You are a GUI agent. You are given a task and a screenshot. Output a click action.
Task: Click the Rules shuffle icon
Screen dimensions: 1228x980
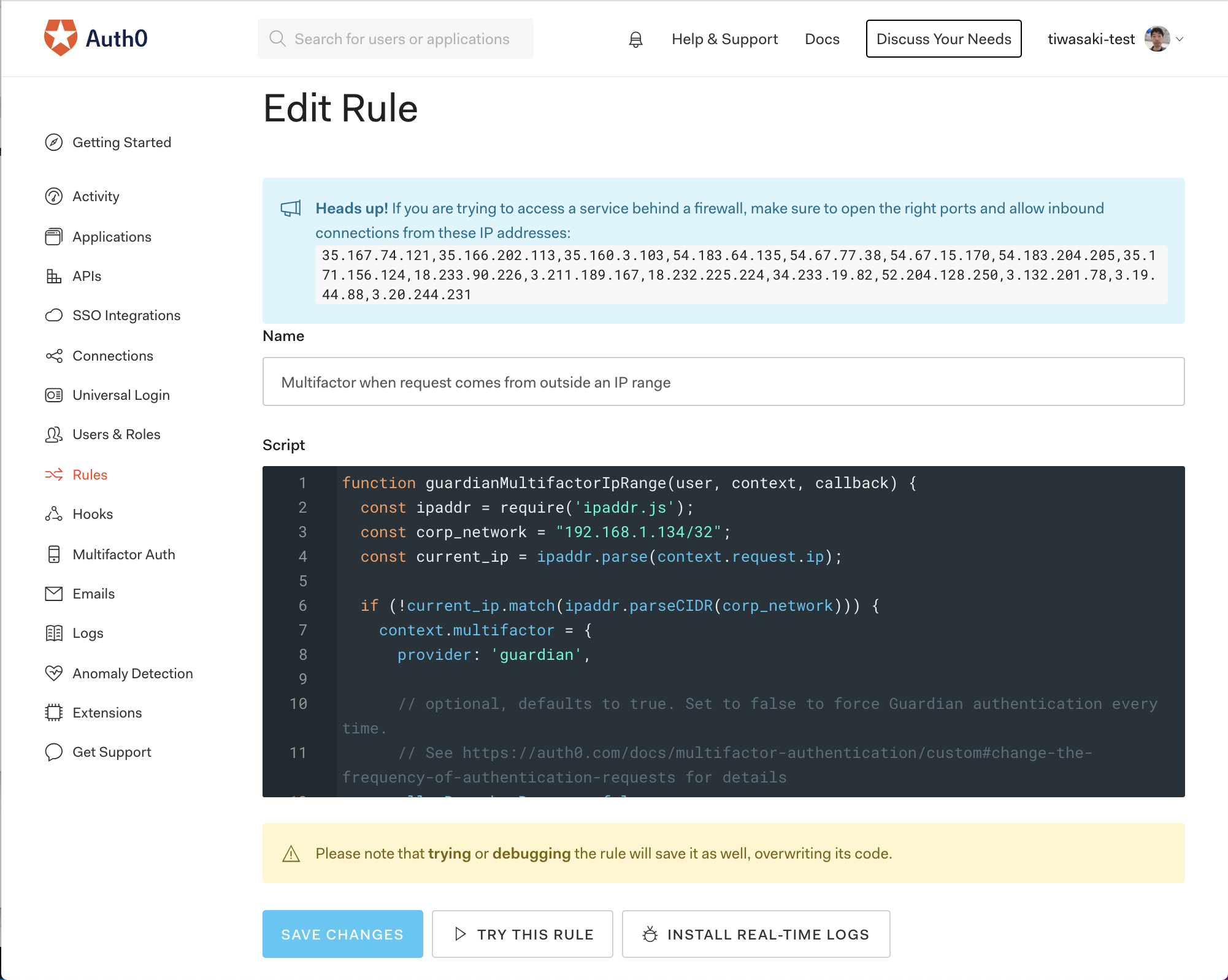coord(54,475)
